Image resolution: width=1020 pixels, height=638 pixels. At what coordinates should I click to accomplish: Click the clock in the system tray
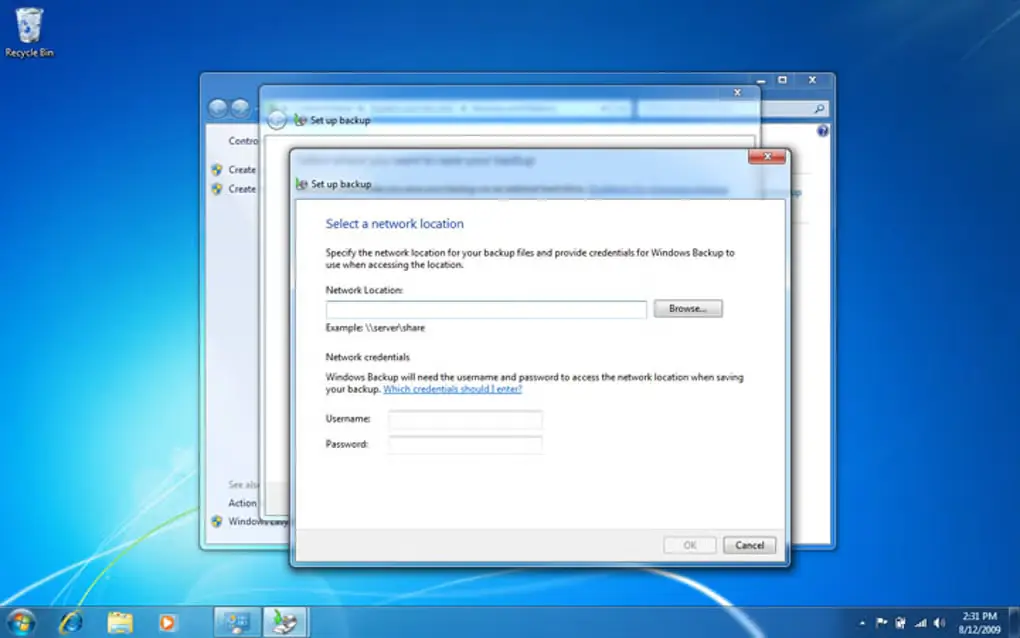point(982,622)
